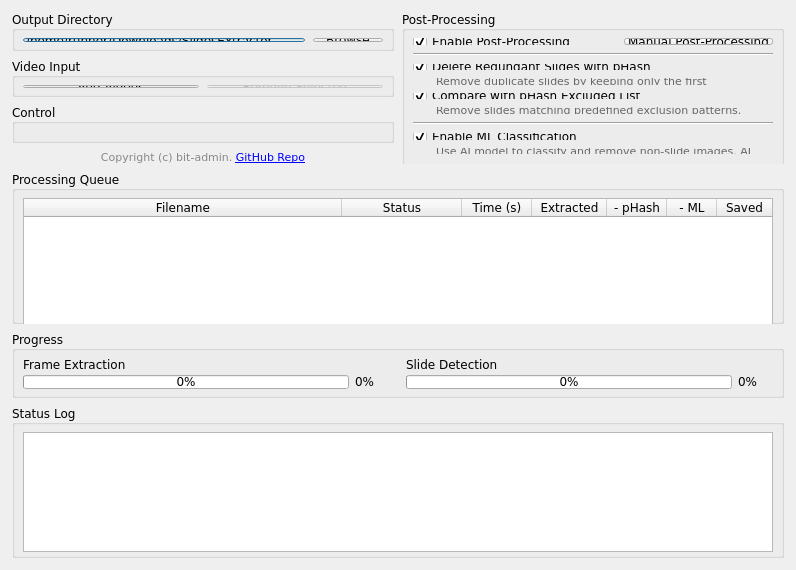Click the Manual Post-Processing button

(x=699, y=41)
